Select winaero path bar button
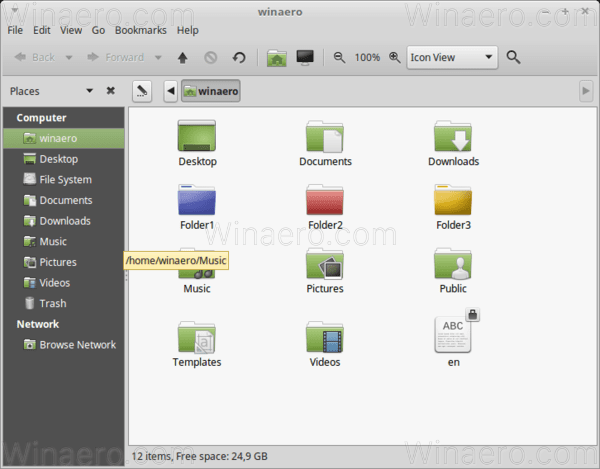Screen dimensions: 600x469 click(x=211, y=91)
